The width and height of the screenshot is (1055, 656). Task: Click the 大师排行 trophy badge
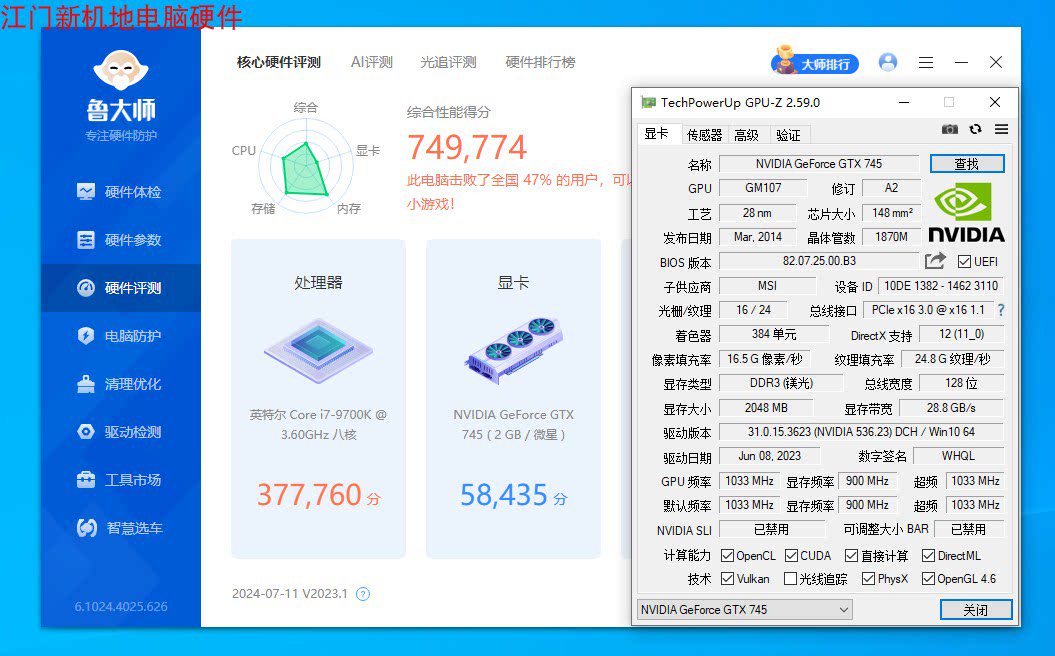coord(815,61)
